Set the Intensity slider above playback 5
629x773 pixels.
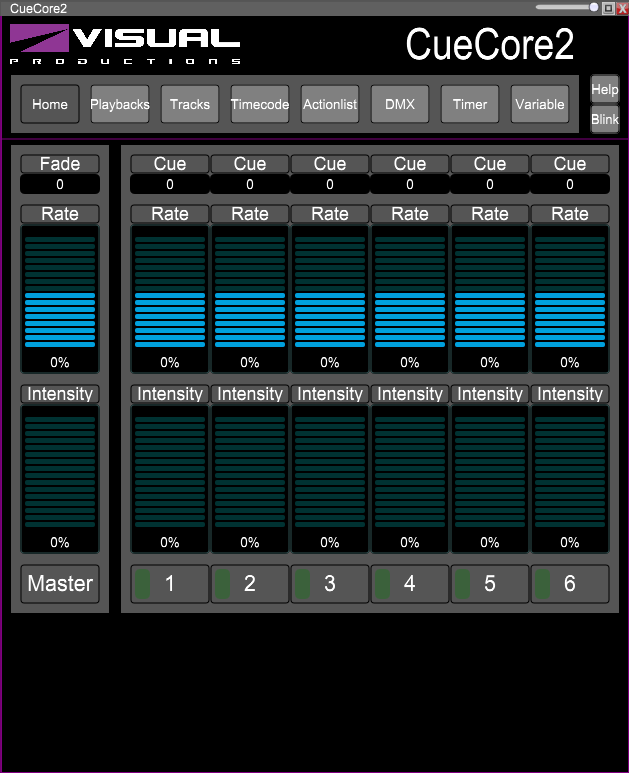tap(489, 479)
